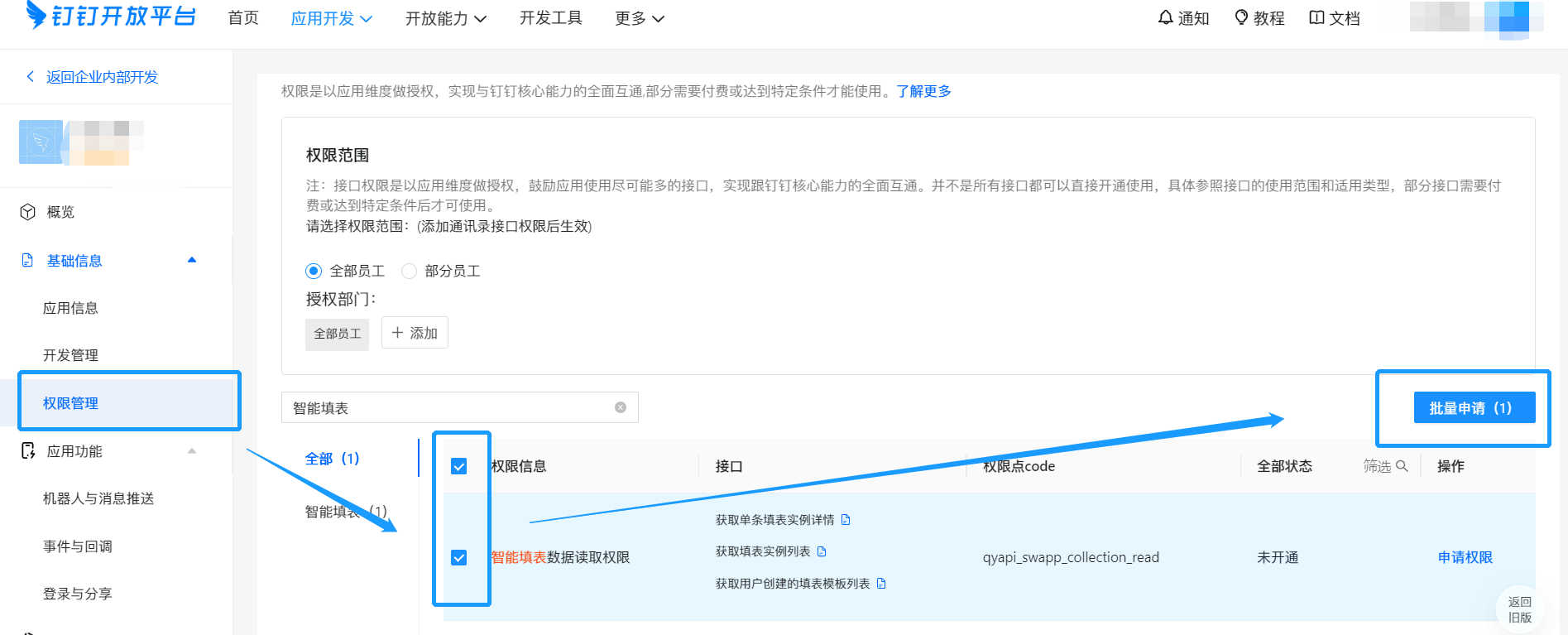Click the 筛选 filter text in header
This screenshot has width=1568, height=635.
(1377, 466)
